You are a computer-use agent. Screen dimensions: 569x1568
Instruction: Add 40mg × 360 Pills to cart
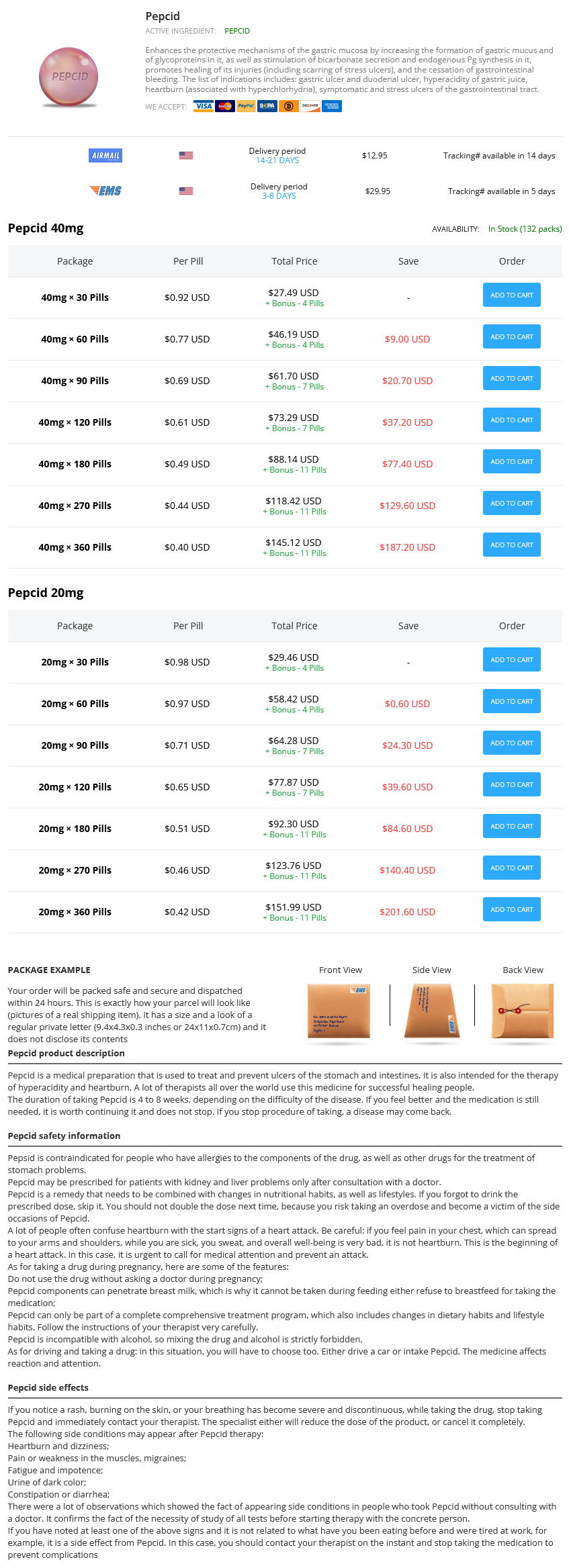[511, 545]
